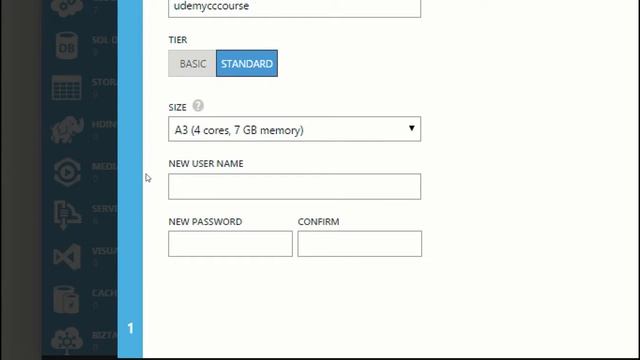Open Cache icon in sidebar
640x360 pixels.
point(67,299)
